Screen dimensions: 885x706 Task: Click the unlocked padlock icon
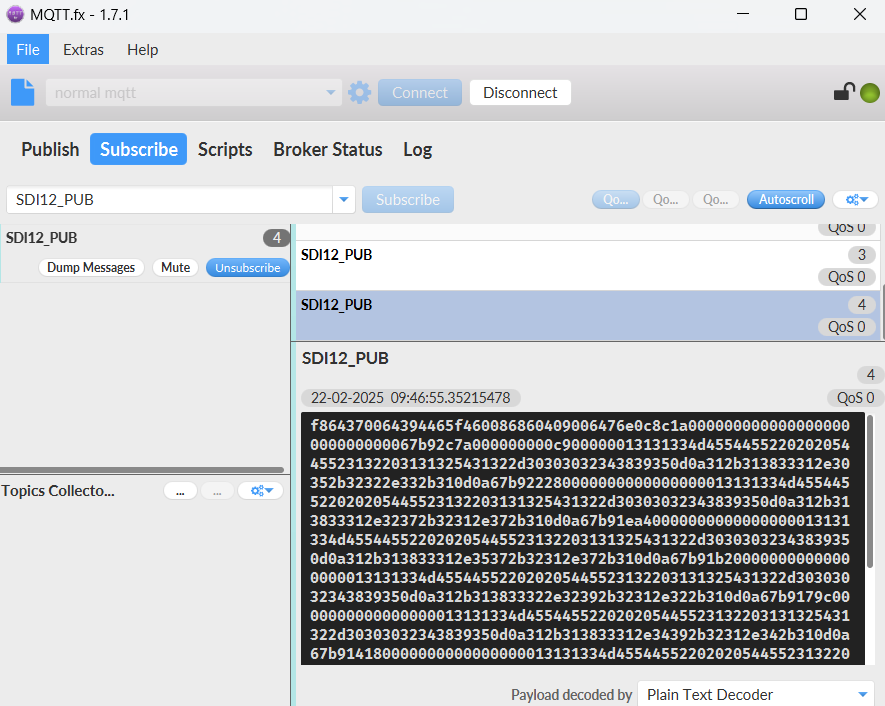click(844, 91)
